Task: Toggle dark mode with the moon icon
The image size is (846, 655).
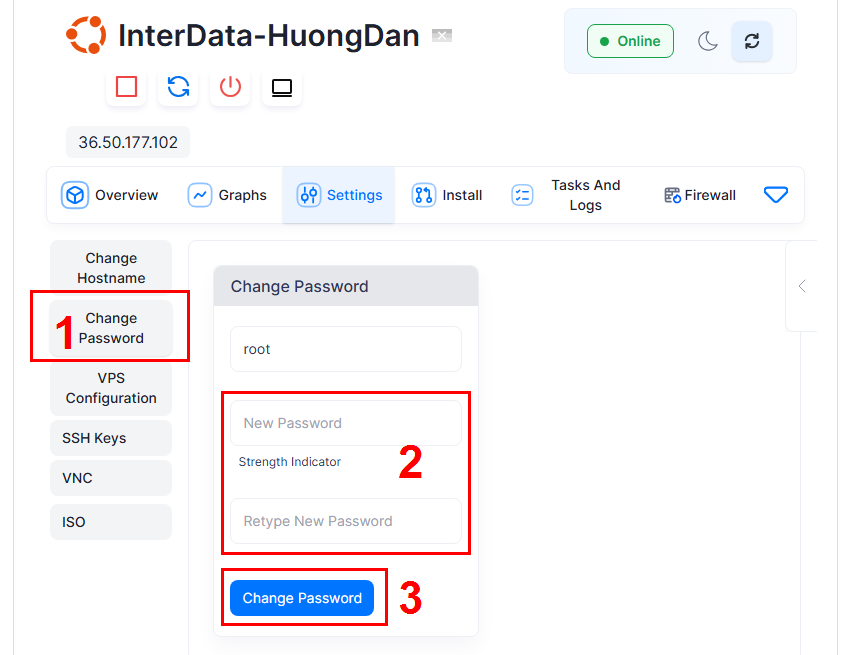Action: (x=707, y=41)
